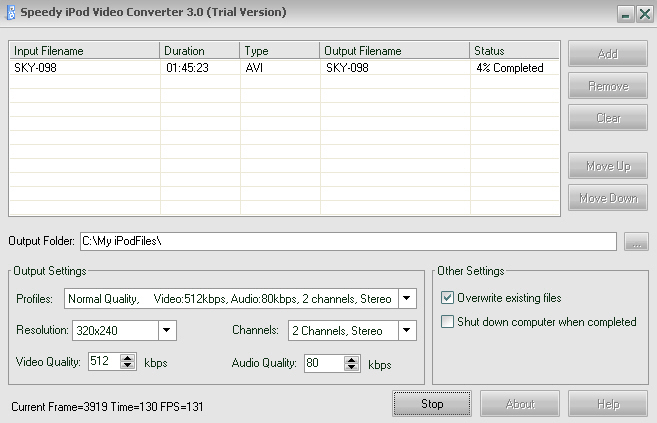The height and width of the screenshot is (423, 657).
Task: Open the Profiles dropdown arrow
Action: pyautogui.click(x=407, y=299)
